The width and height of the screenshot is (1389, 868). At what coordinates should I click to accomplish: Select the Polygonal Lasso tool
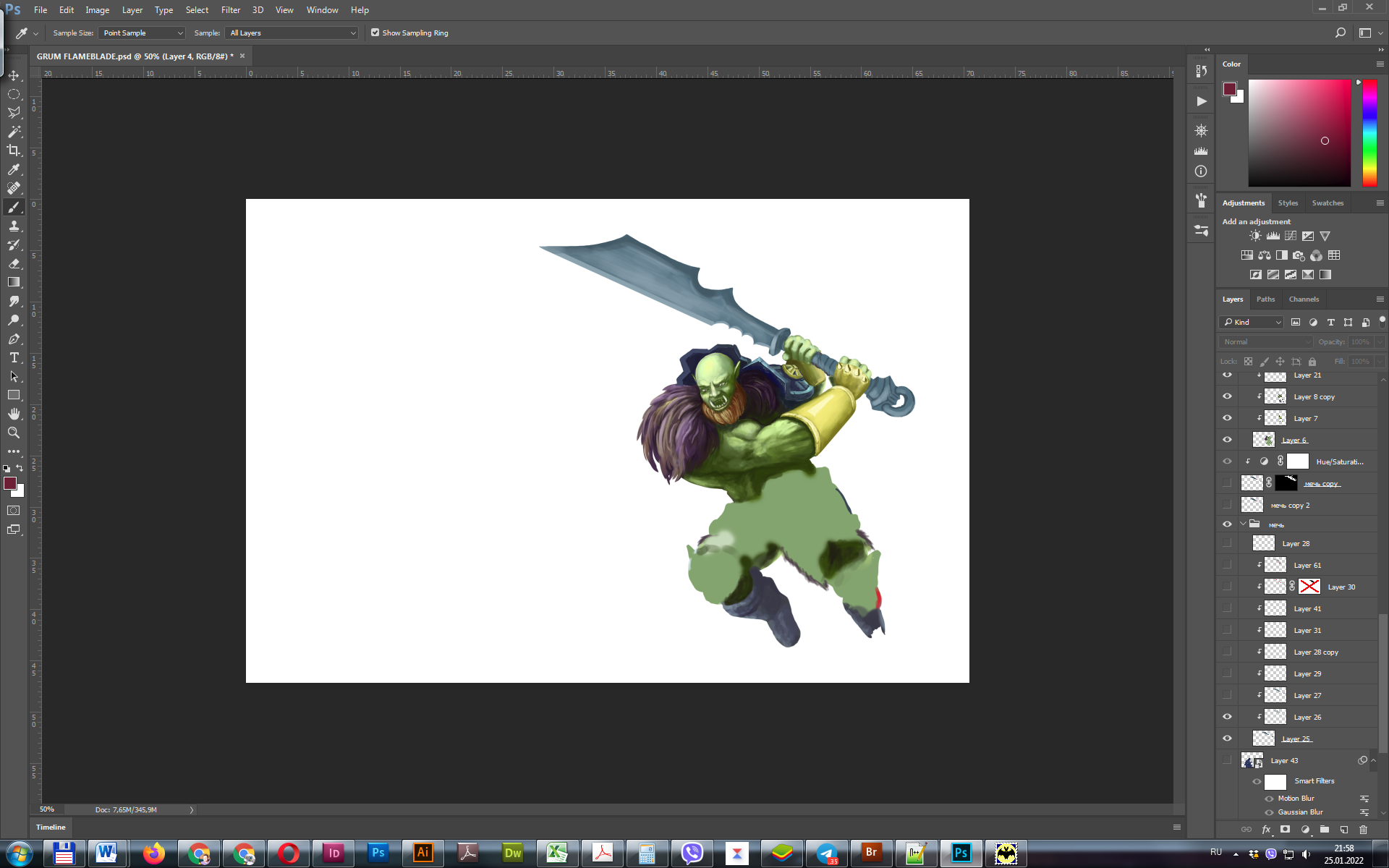pos(14,113)
